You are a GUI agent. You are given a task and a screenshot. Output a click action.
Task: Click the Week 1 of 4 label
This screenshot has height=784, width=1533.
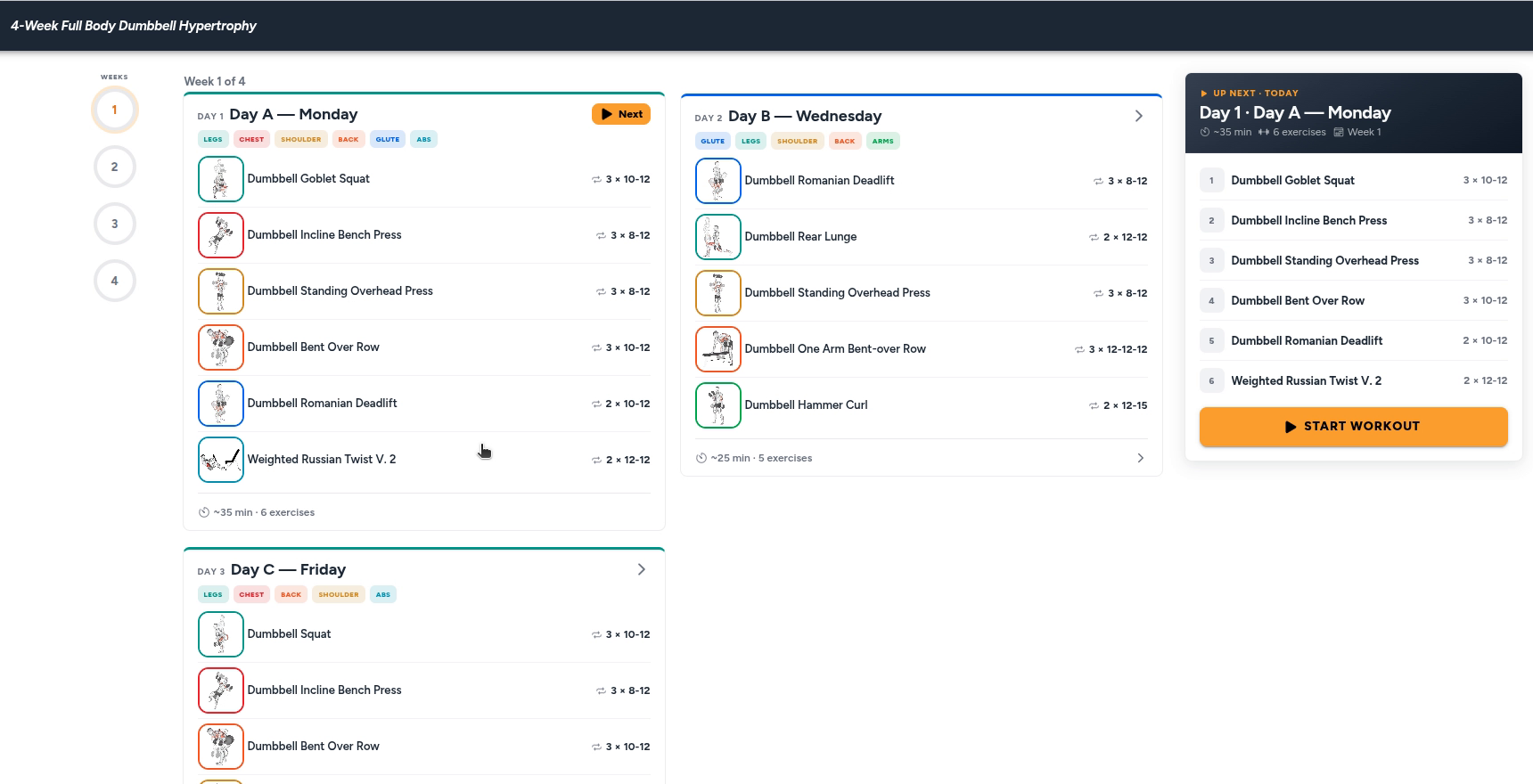point(215,81)
